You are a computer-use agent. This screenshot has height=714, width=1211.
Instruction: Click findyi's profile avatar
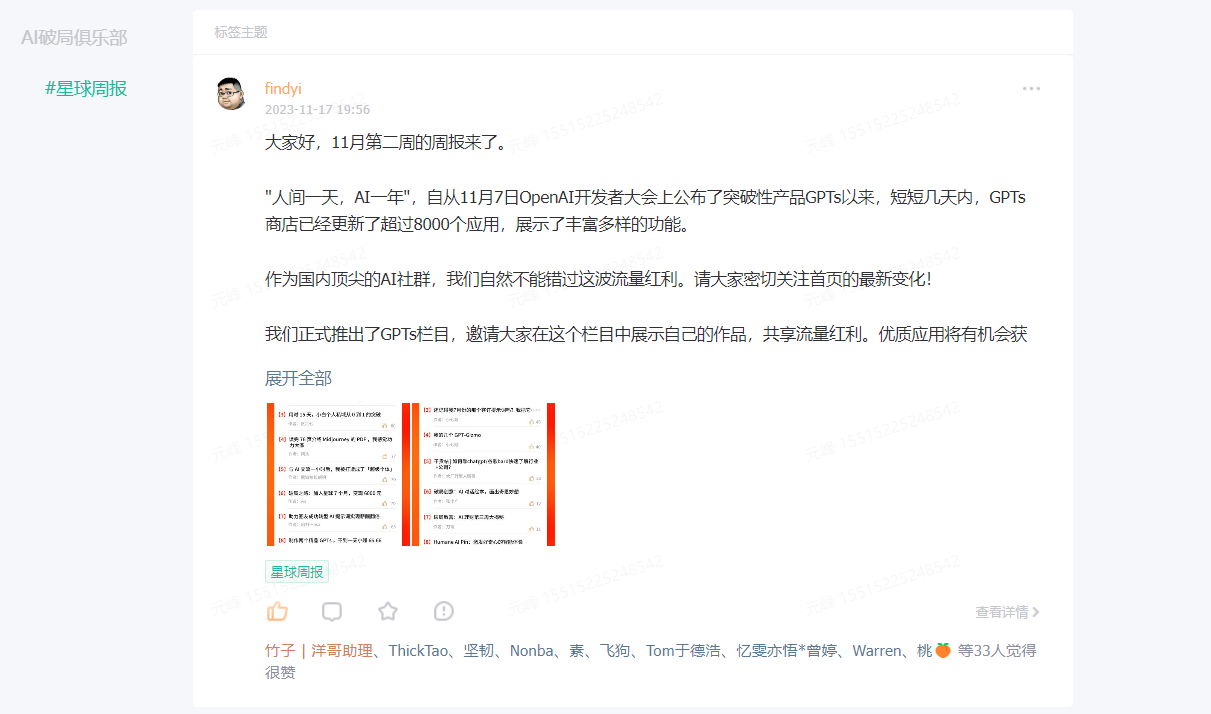coord(231,94)
